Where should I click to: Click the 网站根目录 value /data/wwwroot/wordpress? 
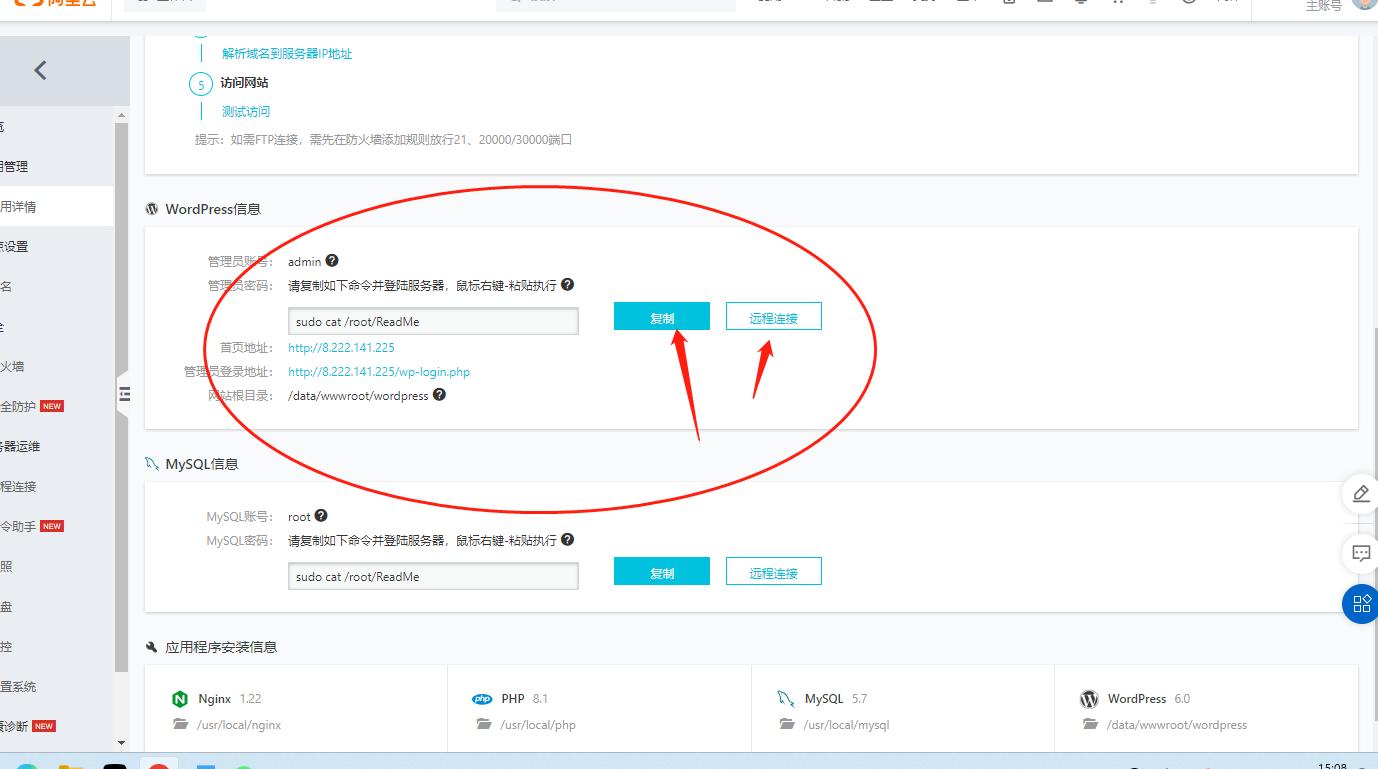[358, 396]
